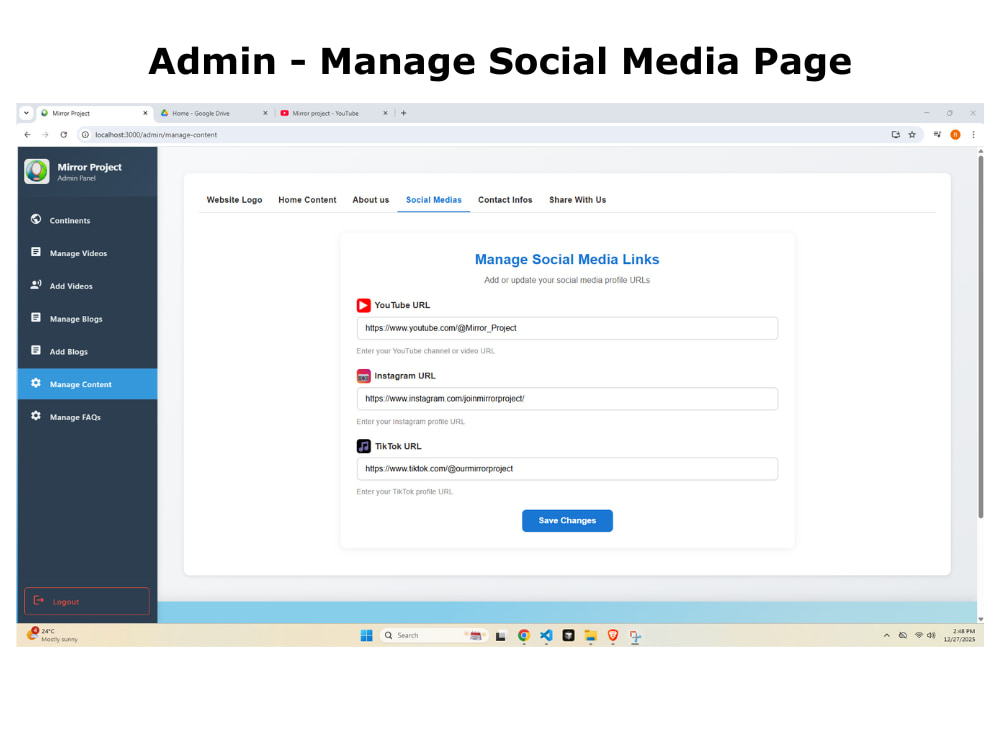
Task: Reload the page with the refresh icon
Action: [x=64, y=135]
